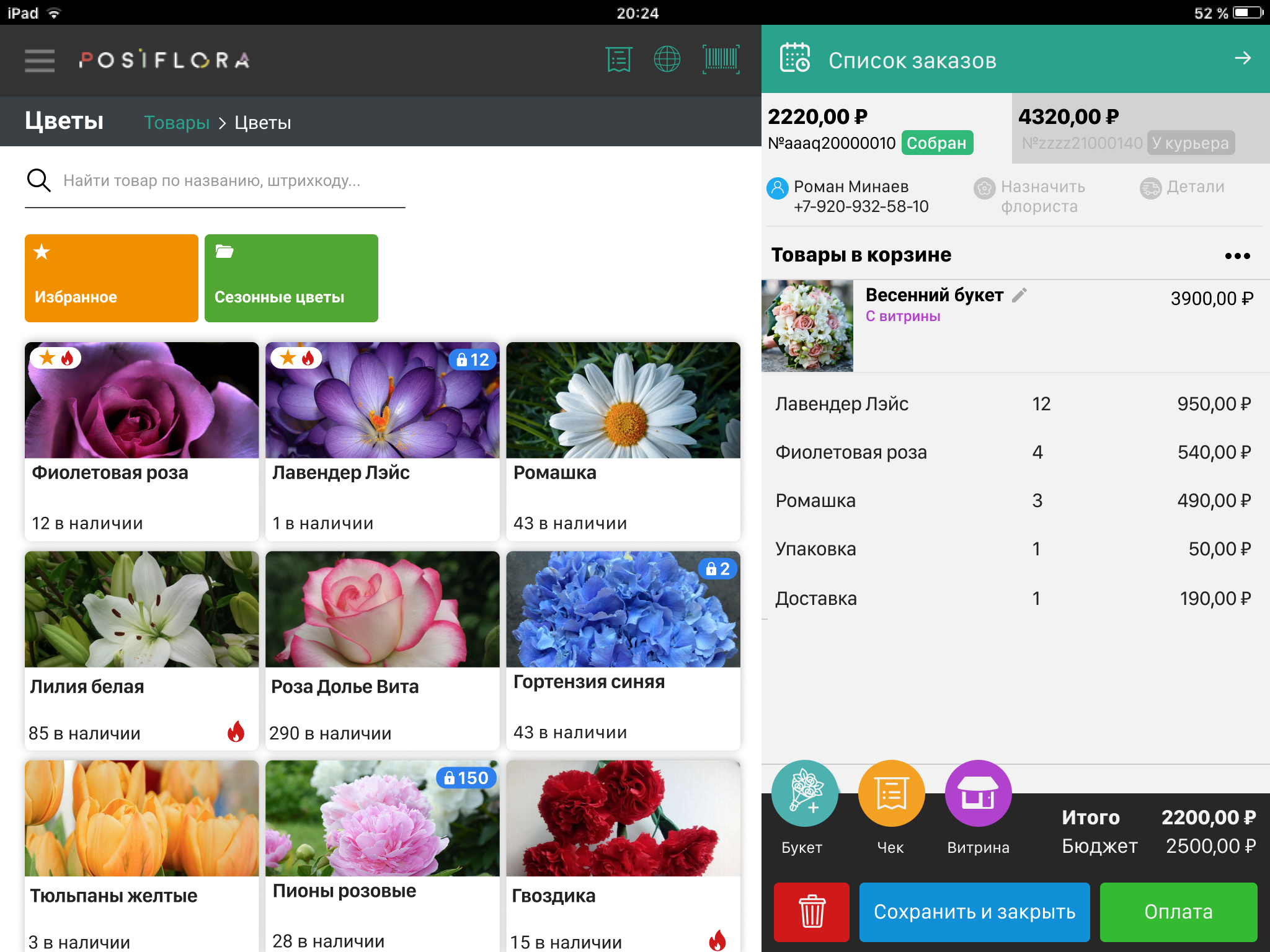Viewport: 1270px width, 952px height.
Task: Select order №aaaq20000010 tab
Action: [886, 129]
